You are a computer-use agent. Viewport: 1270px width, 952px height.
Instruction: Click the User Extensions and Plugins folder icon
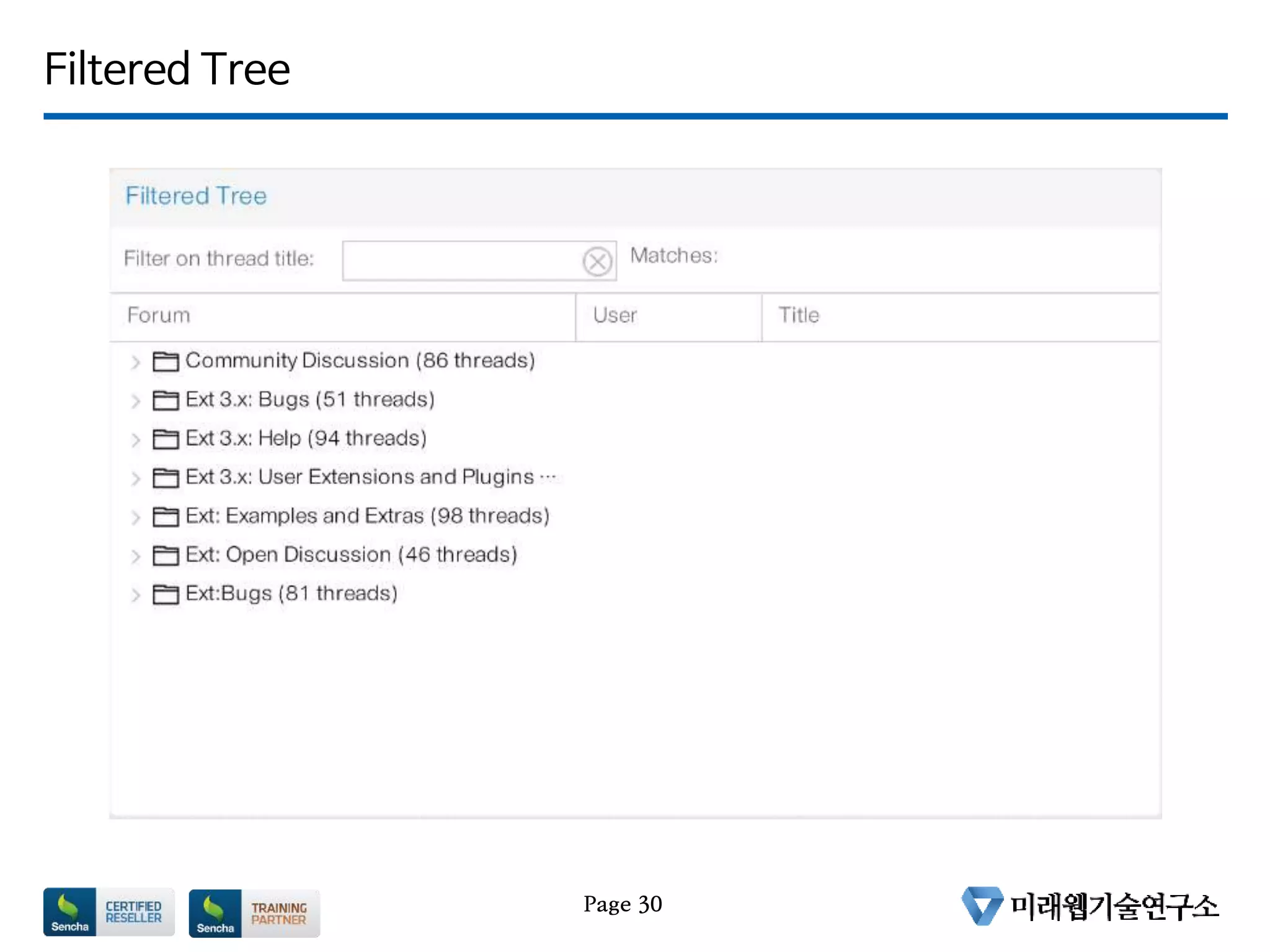(166, 478)
